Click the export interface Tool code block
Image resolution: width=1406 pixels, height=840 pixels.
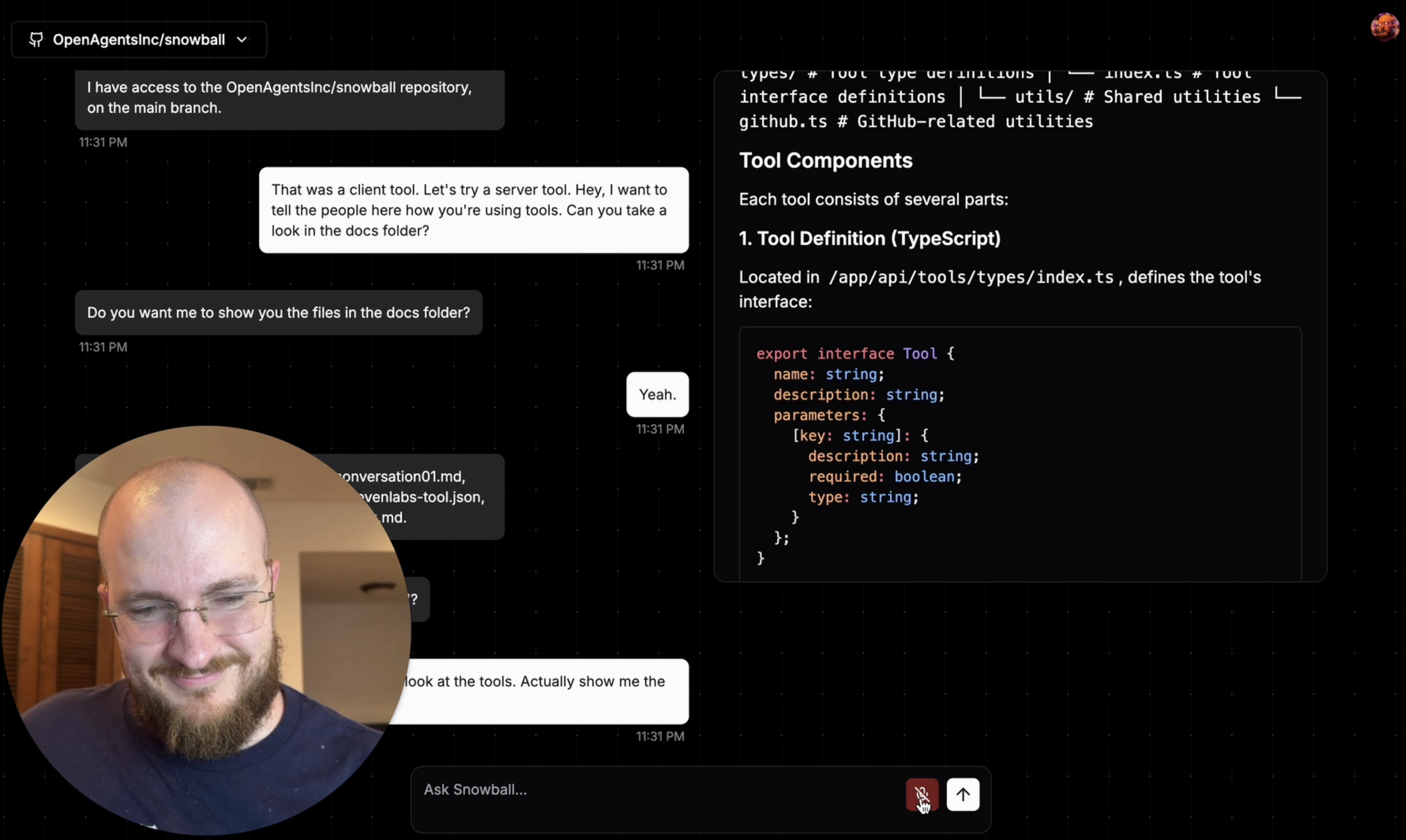coord(1019,453)
